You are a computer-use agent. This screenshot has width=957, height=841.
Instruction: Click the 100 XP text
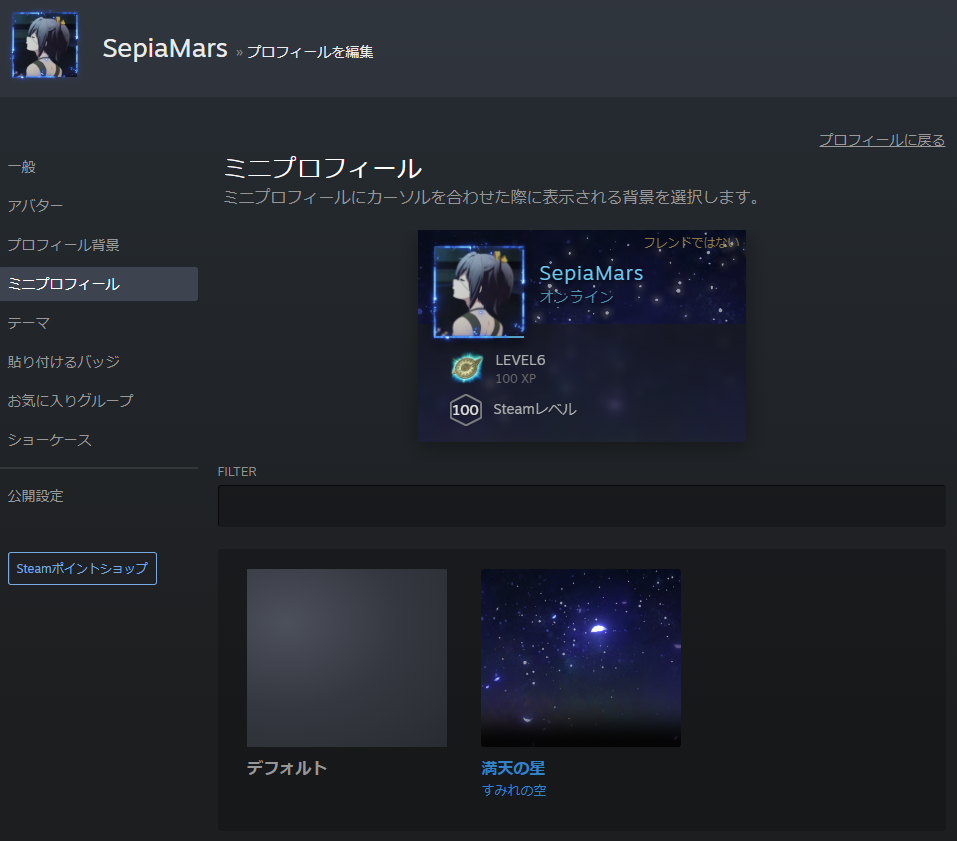tap(516, 378)
